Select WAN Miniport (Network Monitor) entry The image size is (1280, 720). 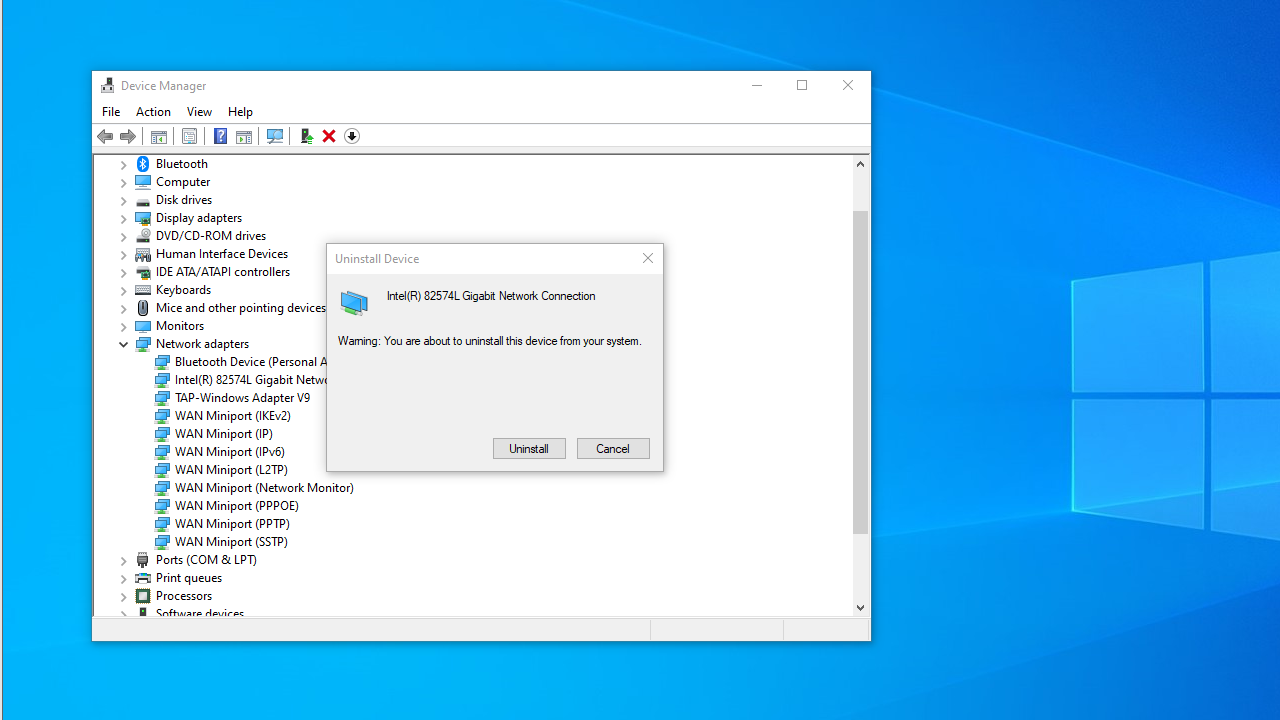point(264,488)
